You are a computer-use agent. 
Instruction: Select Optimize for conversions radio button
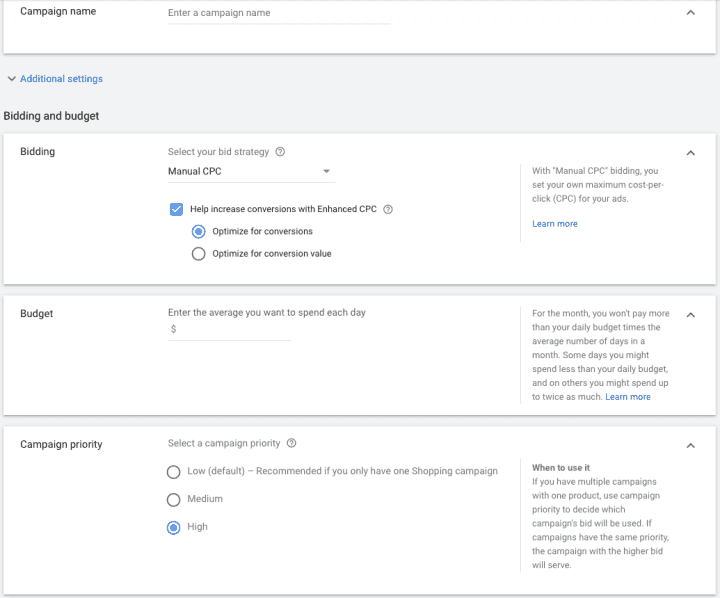point(198,232)
